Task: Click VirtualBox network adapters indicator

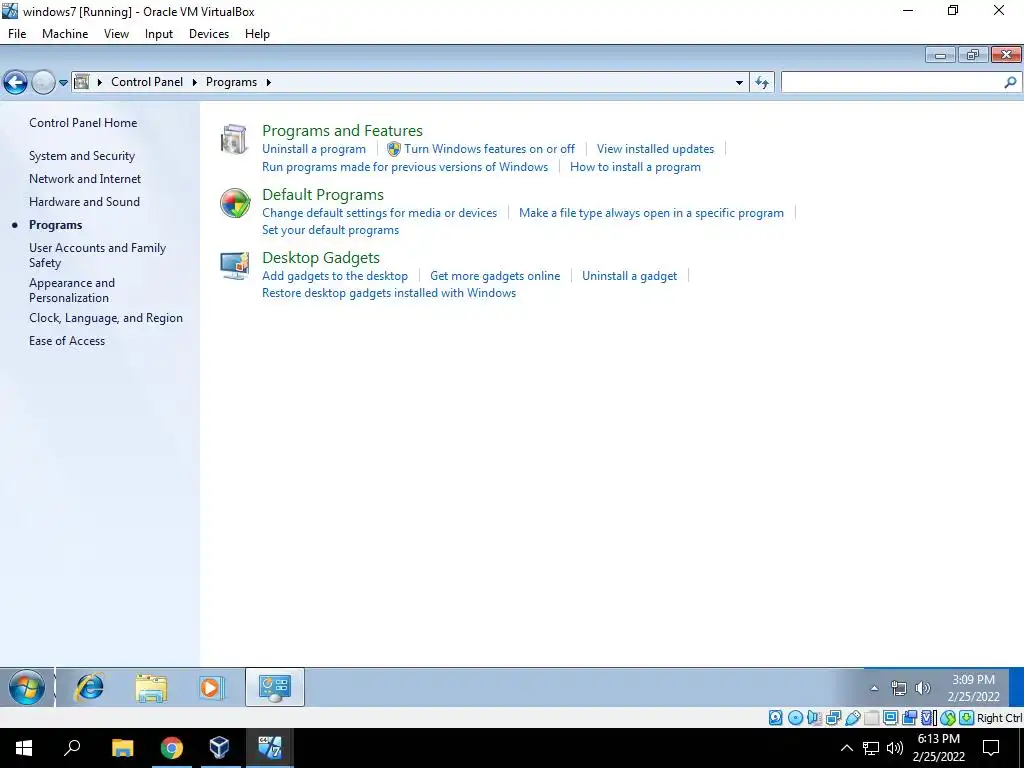Action: tap(833, 718)
